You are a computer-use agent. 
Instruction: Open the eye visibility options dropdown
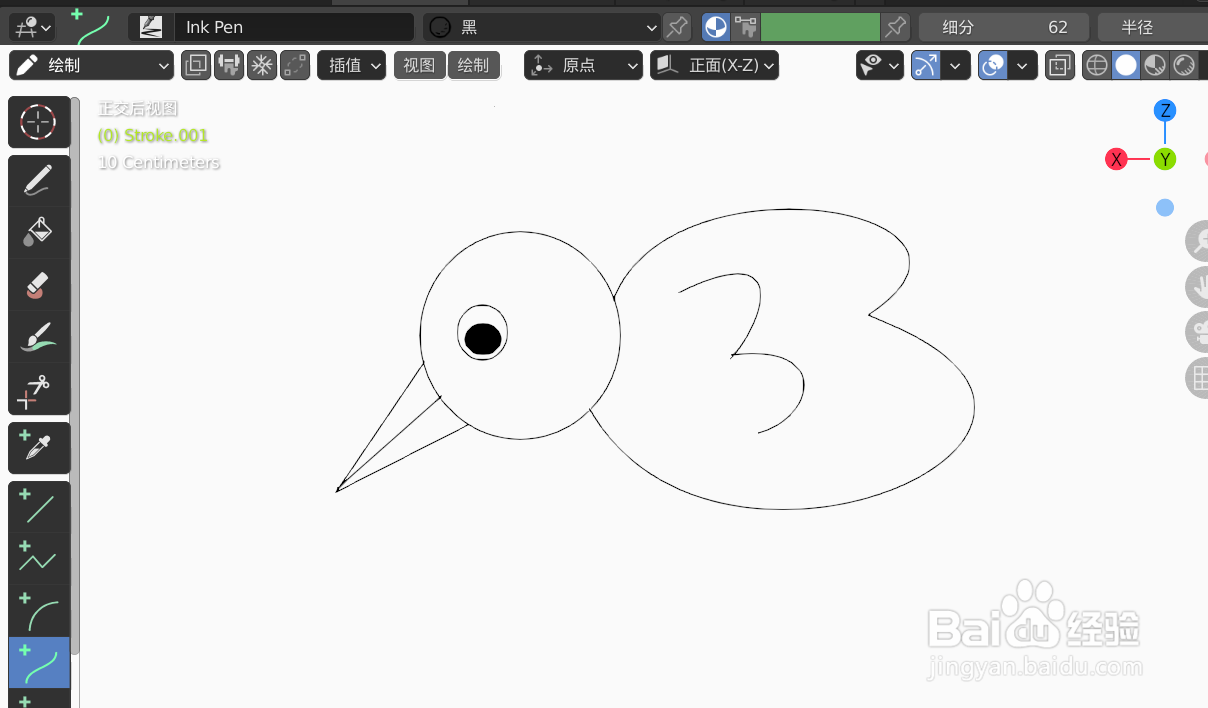pyautogui.click(x=880, y=65)
